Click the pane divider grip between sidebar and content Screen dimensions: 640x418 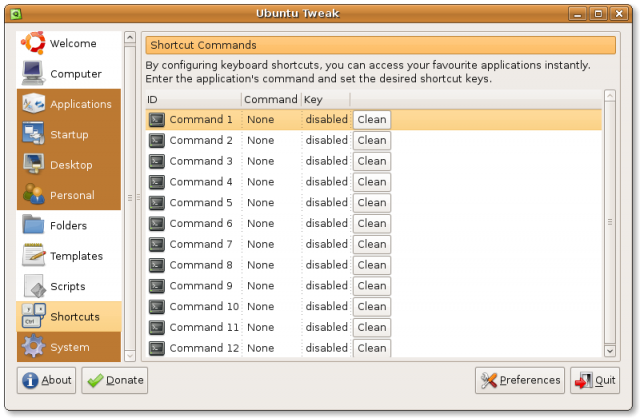138,198
